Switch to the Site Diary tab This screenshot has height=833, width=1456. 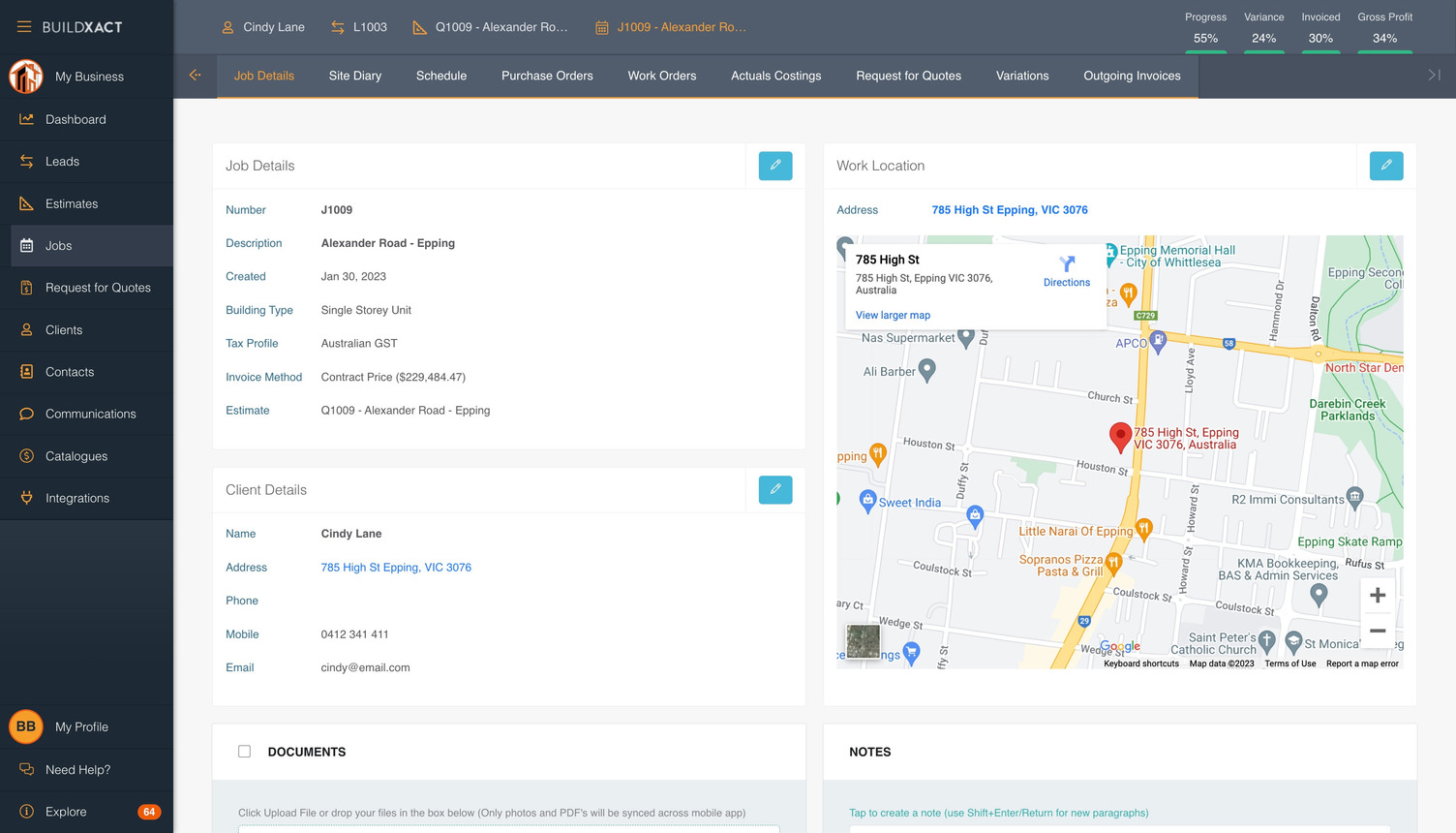[x=354, y=75]
